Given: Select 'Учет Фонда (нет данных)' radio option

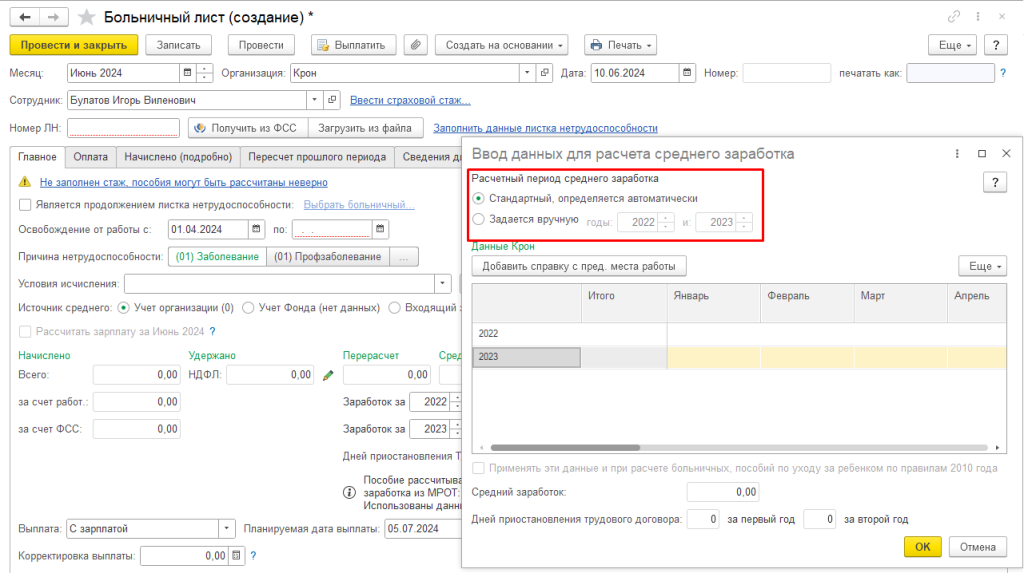Looking at the screenshot, I should click(249, 307).
